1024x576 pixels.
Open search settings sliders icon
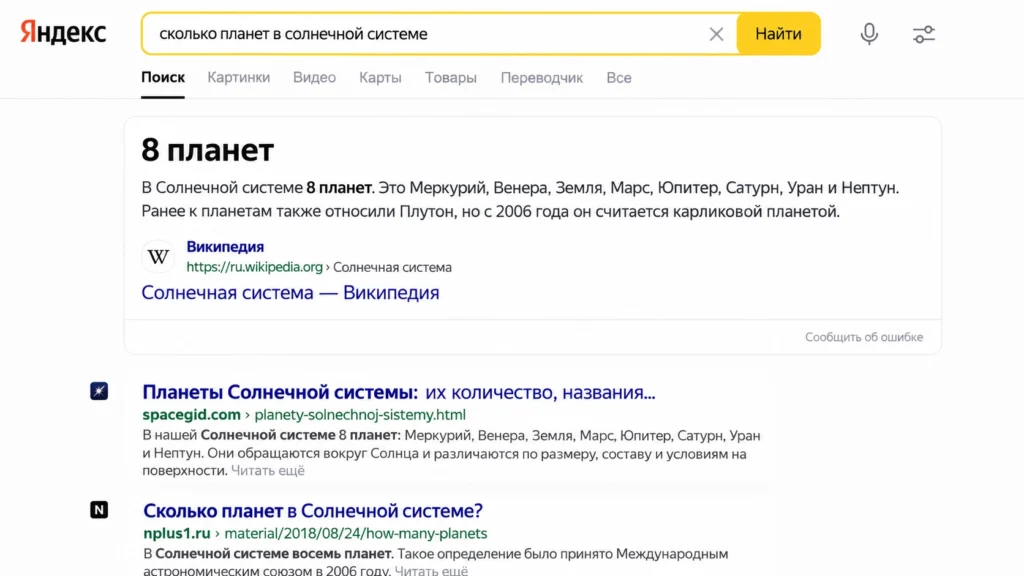coord(923,34)
